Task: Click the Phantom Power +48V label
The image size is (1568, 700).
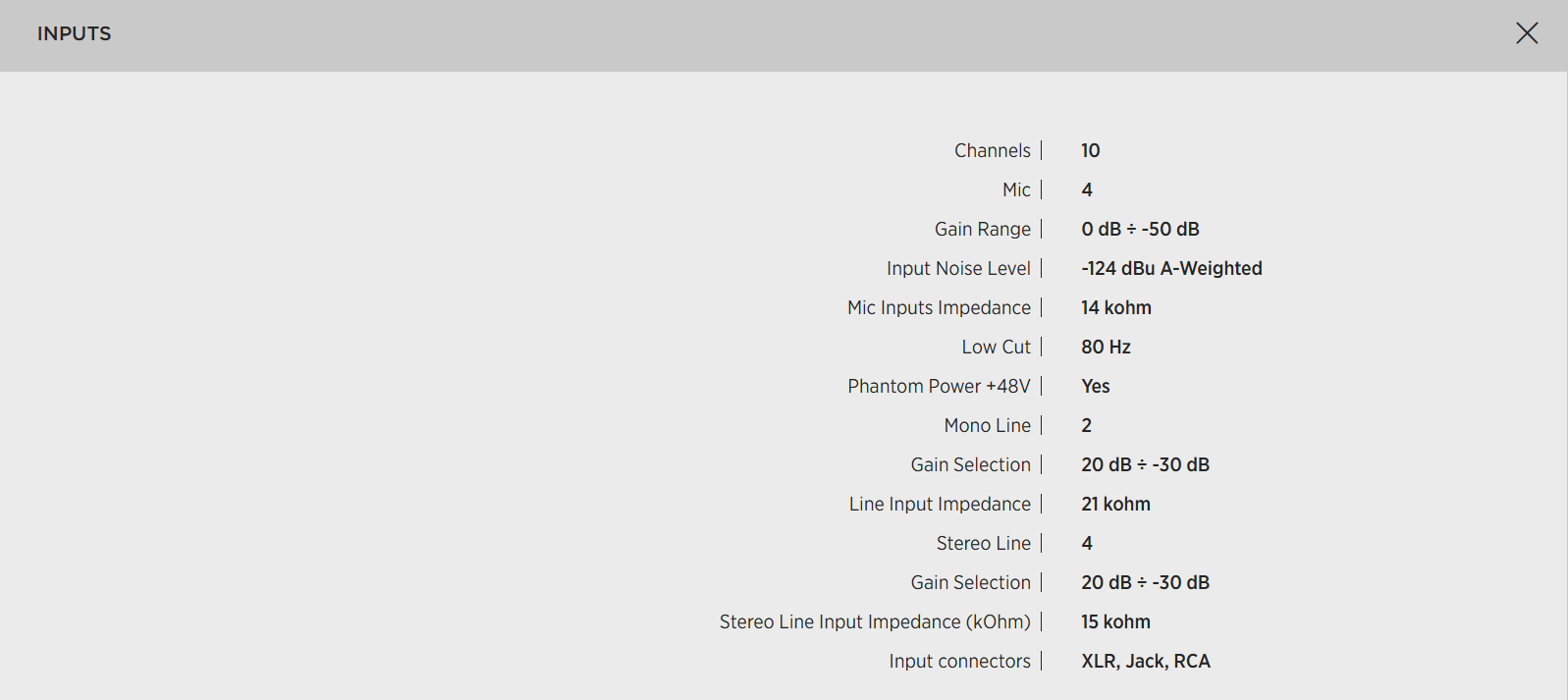Action: tap(939, 386)
